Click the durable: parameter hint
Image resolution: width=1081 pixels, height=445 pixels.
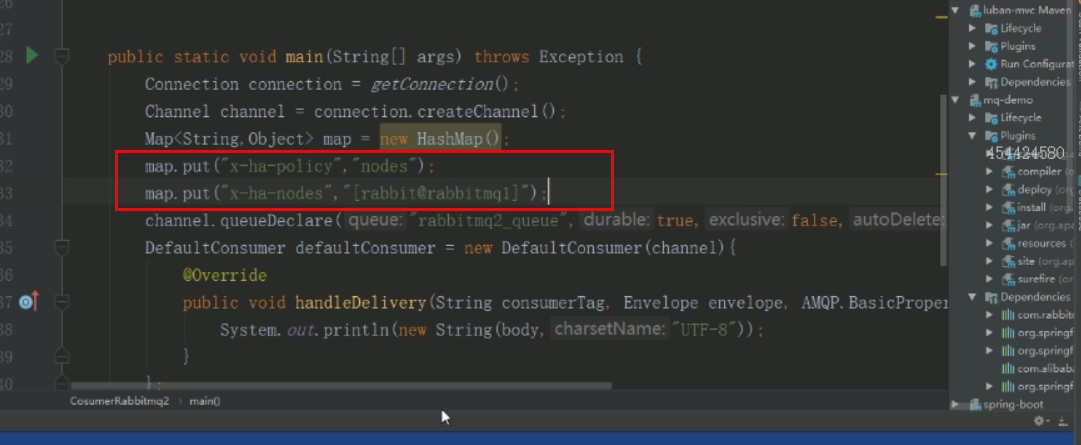tap(616, 221)
